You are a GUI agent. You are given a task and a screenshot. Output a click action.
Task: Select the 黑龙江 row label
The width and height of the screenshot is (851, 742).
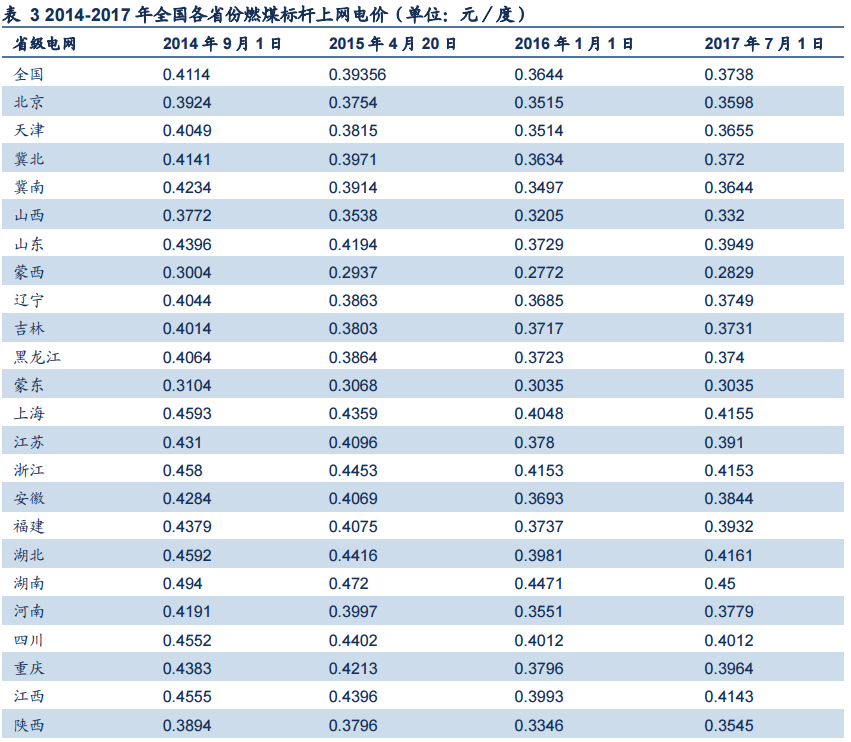click(x=38, y=357)
